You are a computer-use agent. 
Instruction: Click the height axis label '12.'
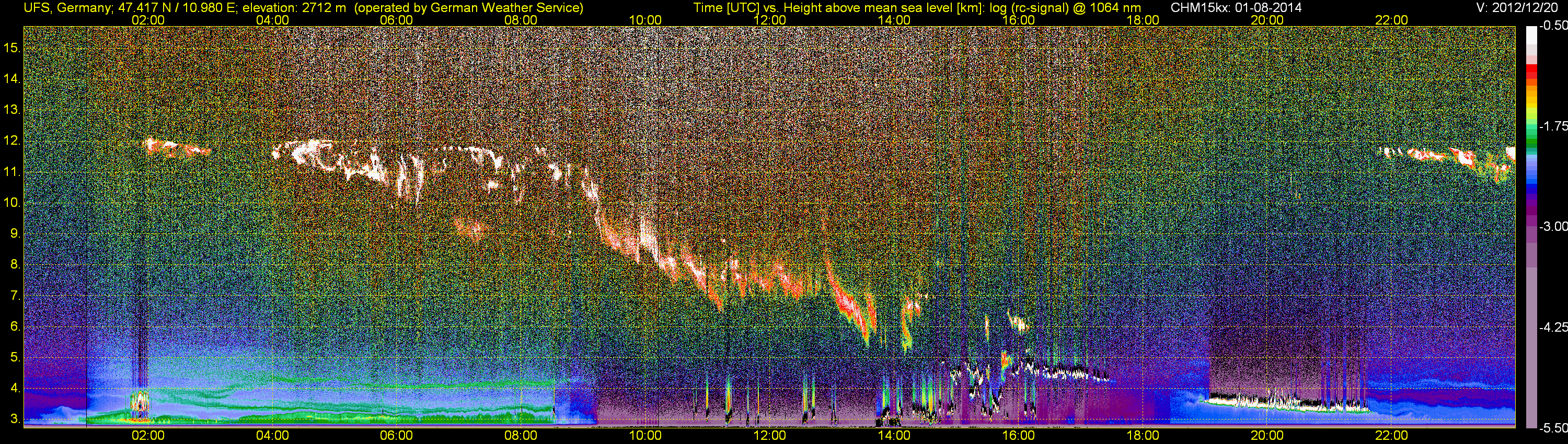click(12, 141)
